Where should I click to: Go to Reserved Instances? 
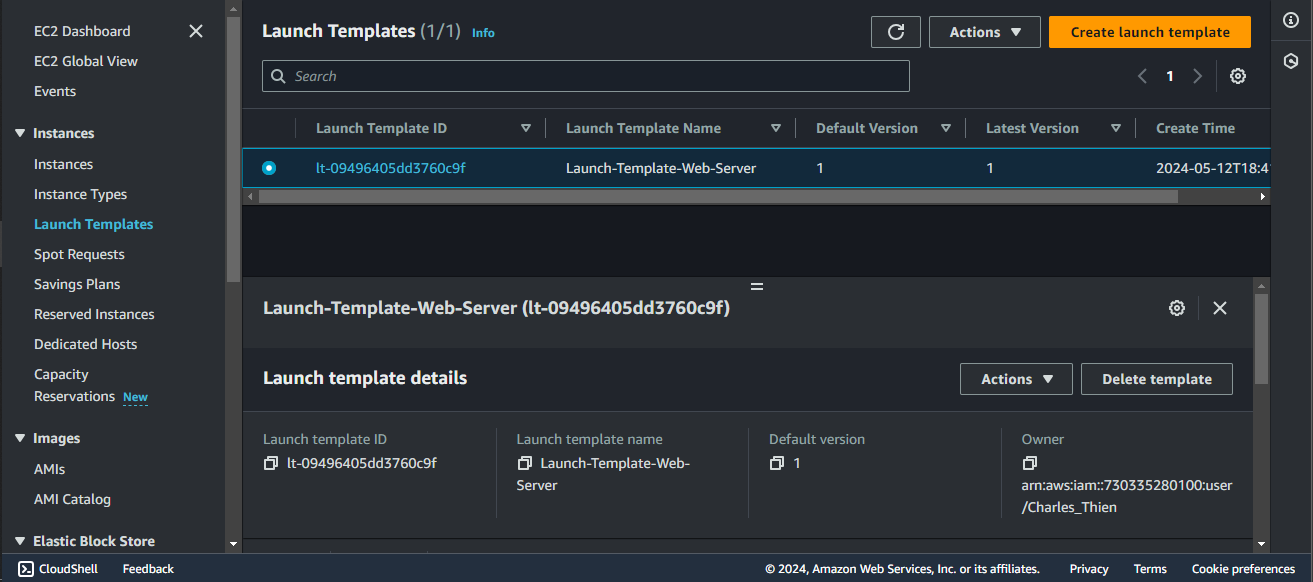pyautogui.click(x=94, y=314)
